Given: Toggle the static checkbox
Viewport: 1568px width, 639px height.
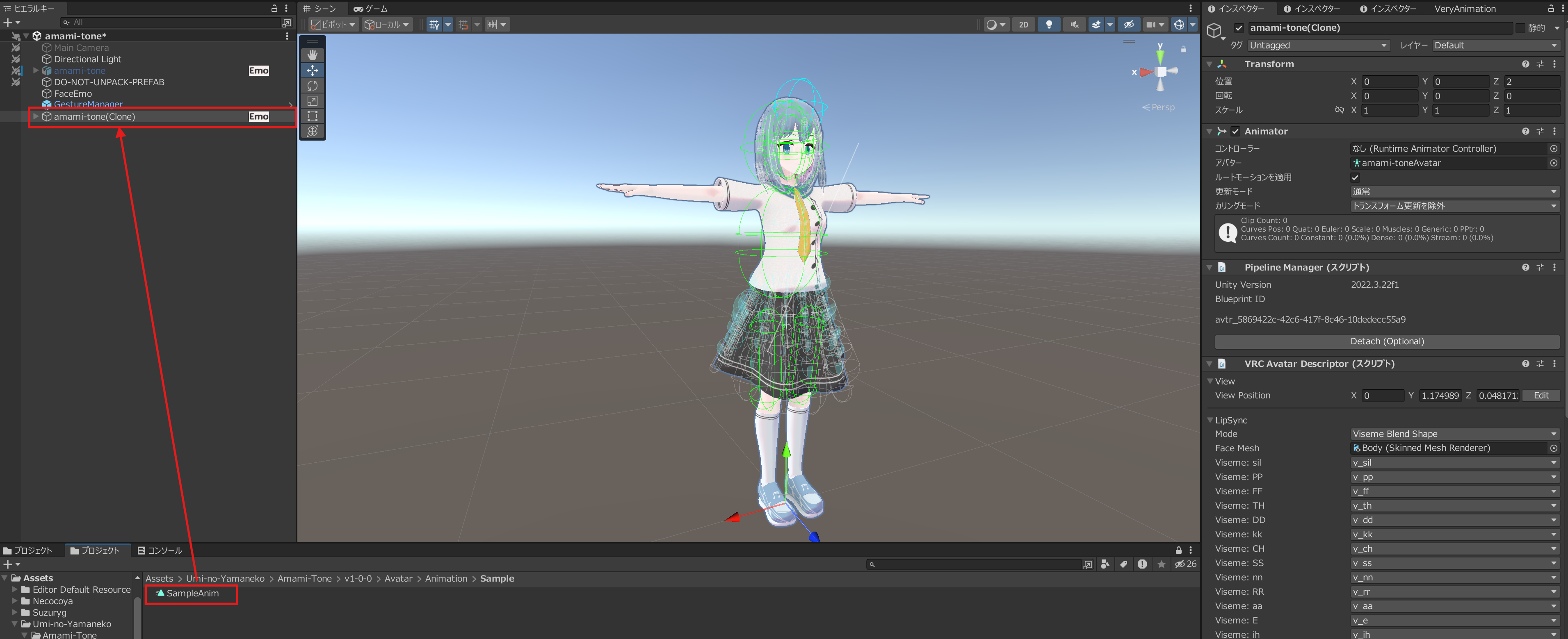Looking at the screenshot, I should click(x=1520, y=28).
